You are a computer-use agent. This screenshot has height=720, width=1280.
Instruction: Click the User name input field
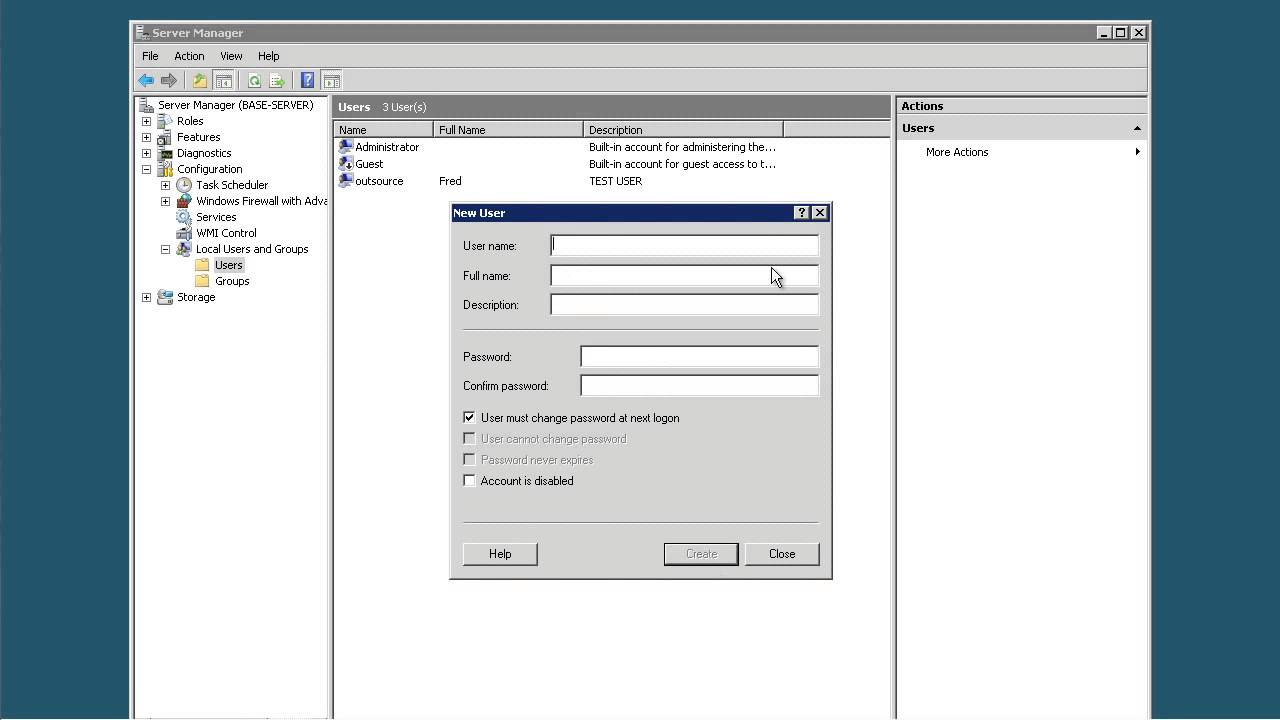684,245
